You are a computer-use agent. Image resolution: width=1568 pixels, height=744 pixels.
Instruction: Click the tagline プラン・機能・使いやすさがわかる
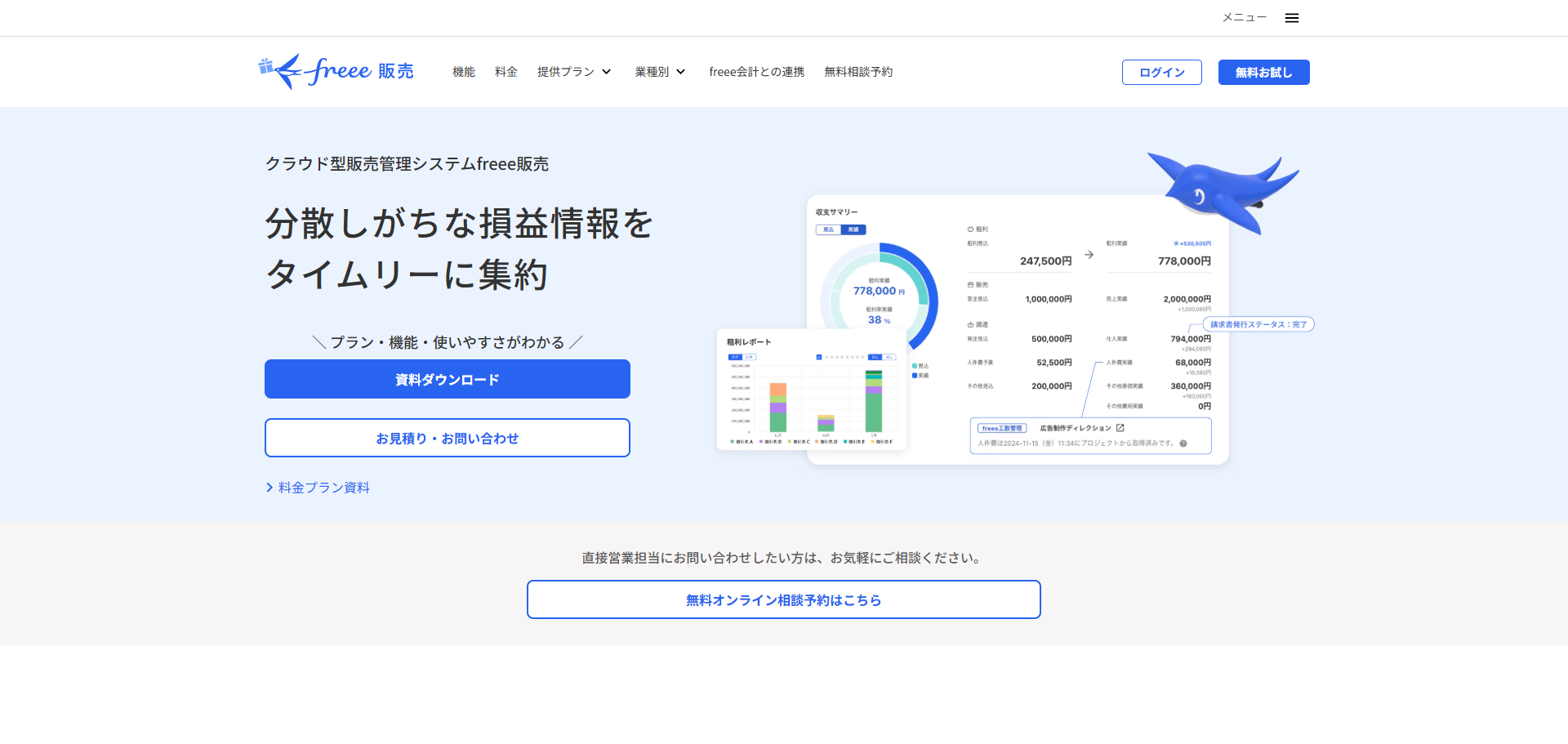[448, 342]
